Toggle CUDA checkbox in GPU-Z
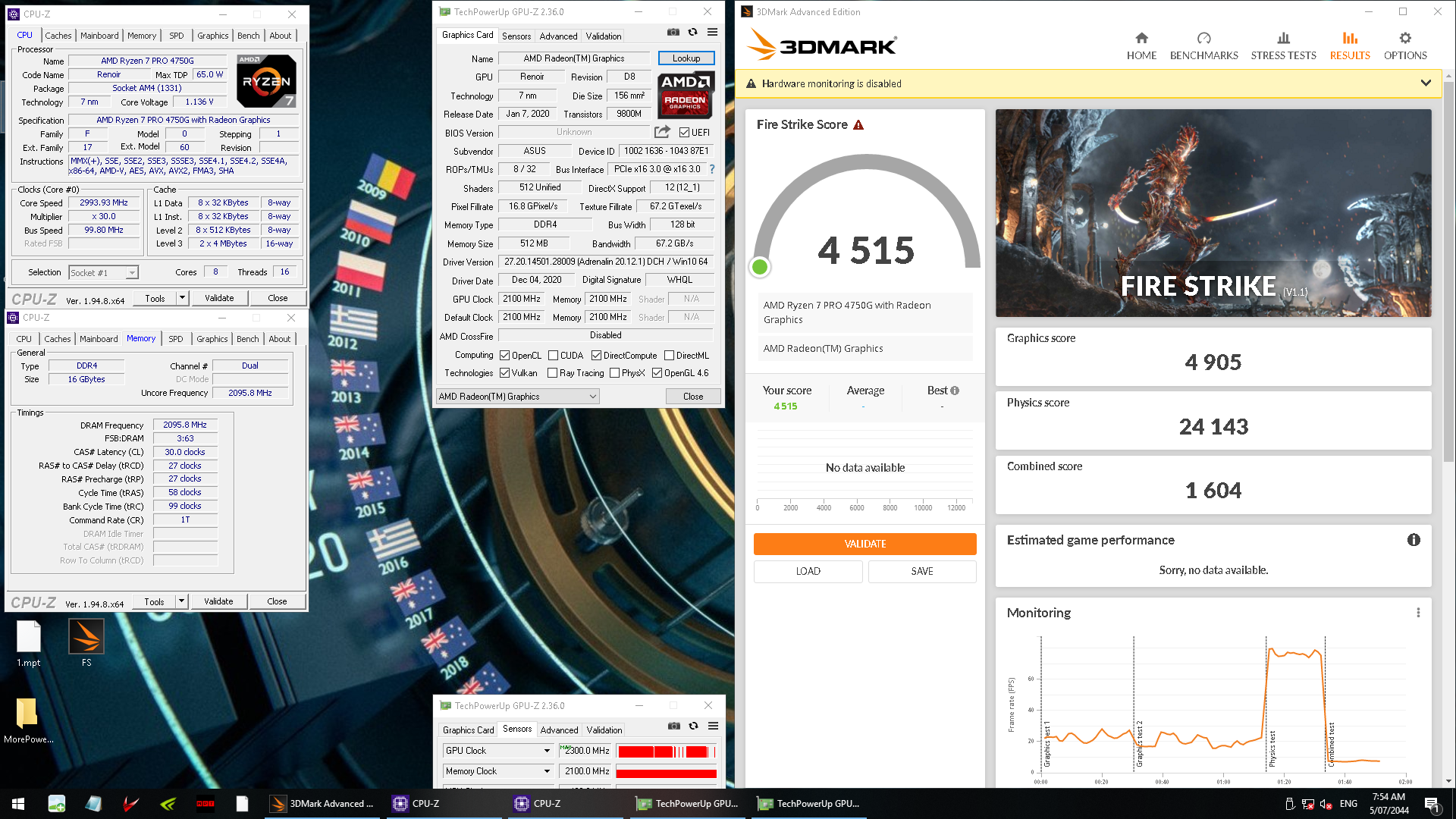Viewport: 1456px width, 819px height. click(553, 355)
